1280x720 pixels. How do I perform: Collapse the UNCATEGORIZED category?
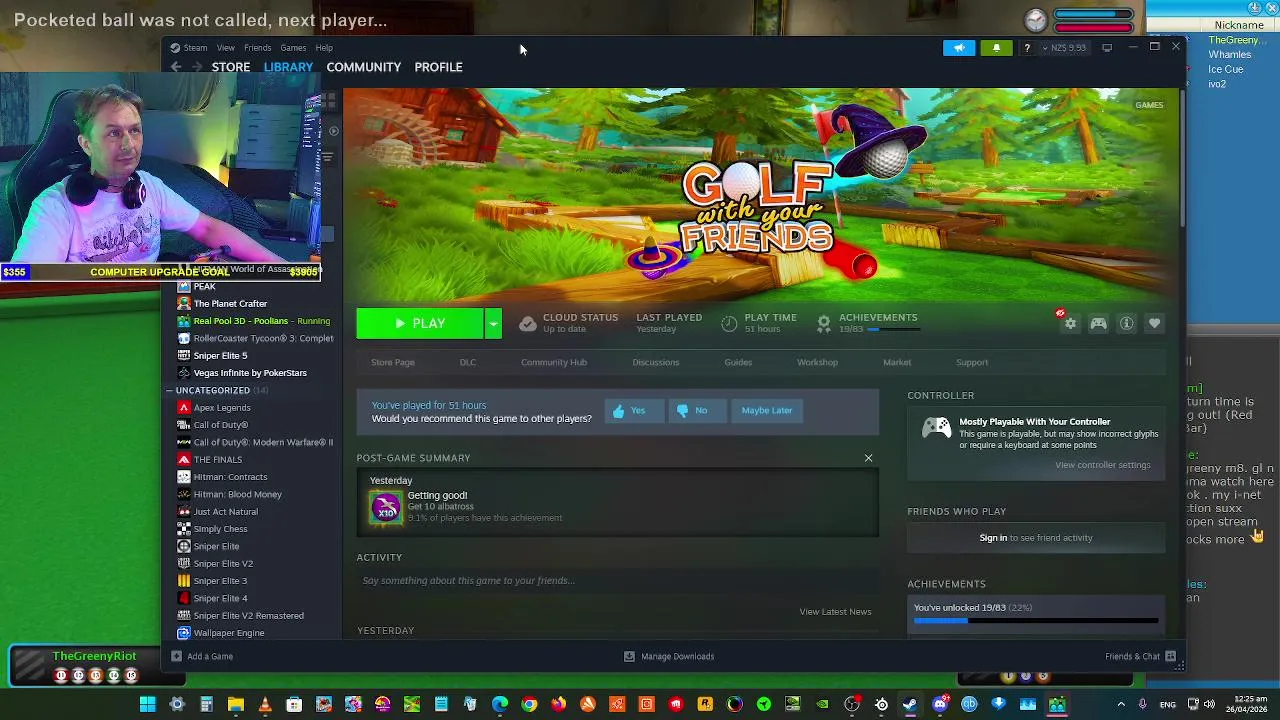click(x=170, y=390)
